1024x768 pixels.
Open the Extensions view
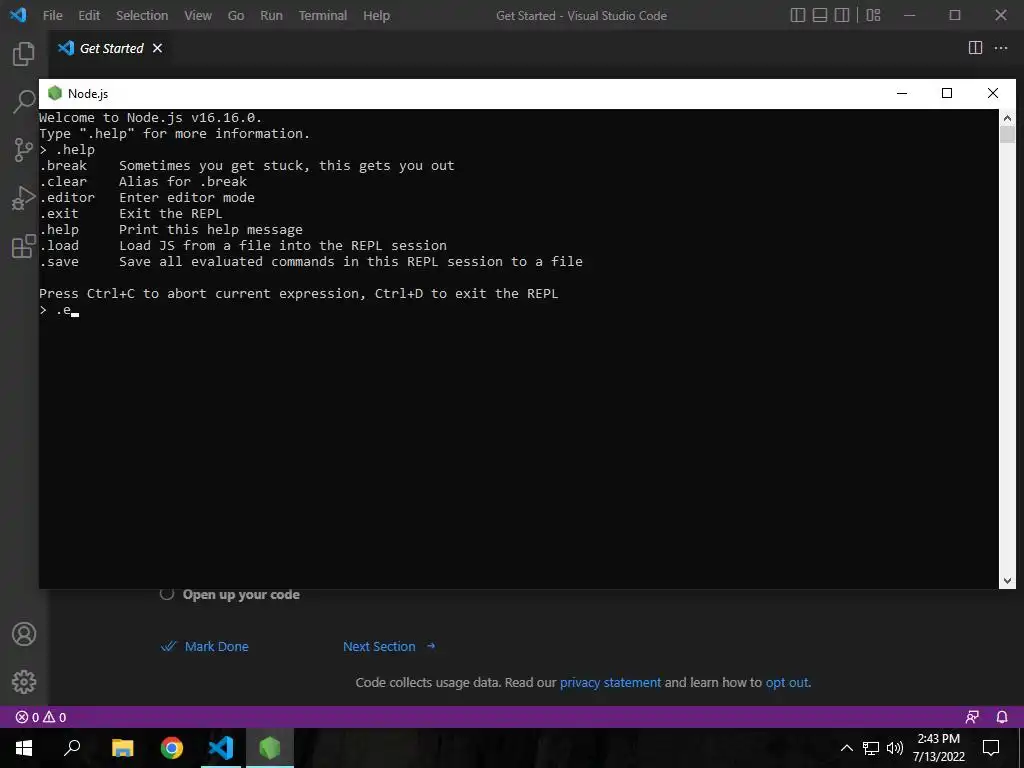tap(24, 246)
